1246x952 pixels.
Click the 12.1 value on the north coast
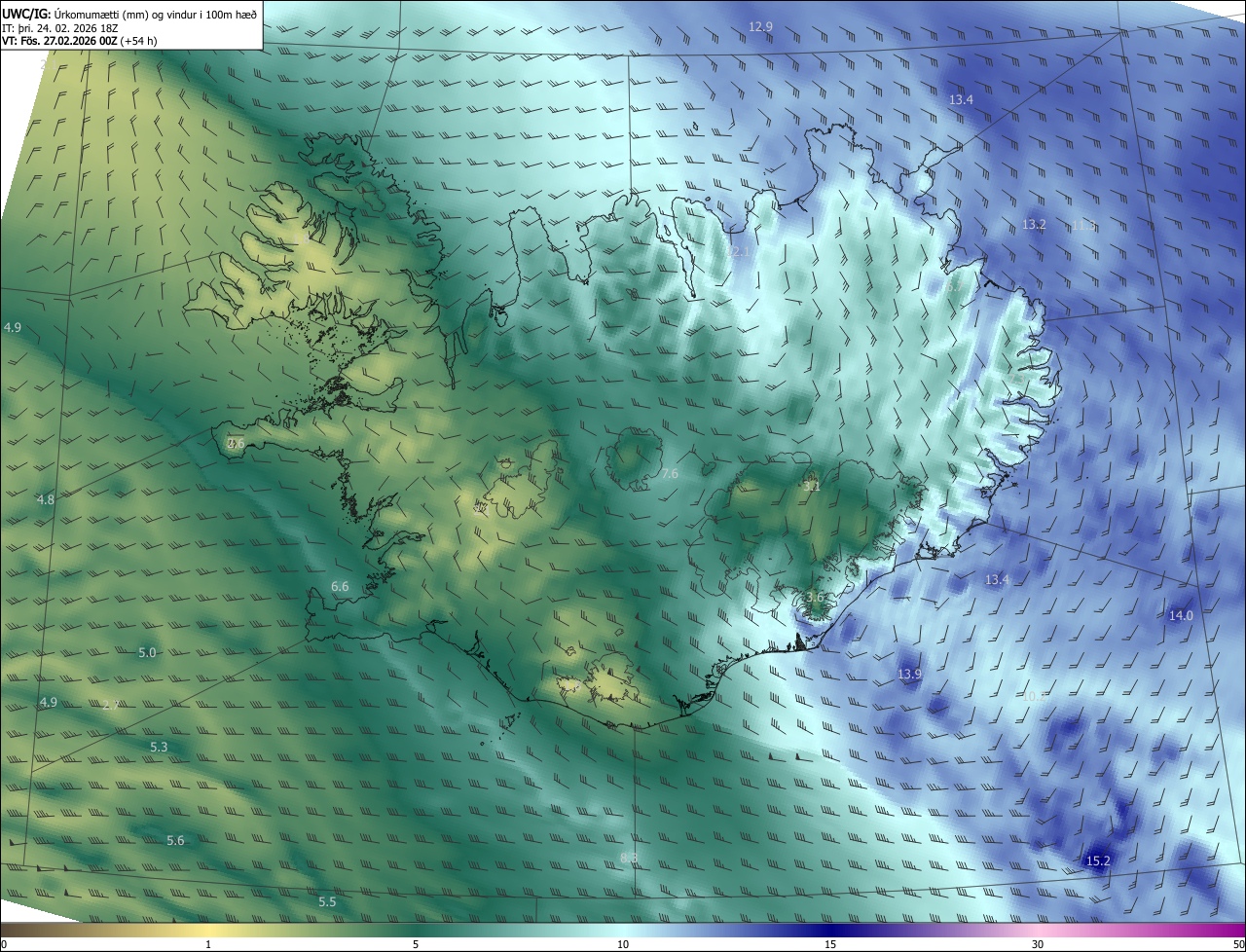pyautogui.click(x=739, y=252)
